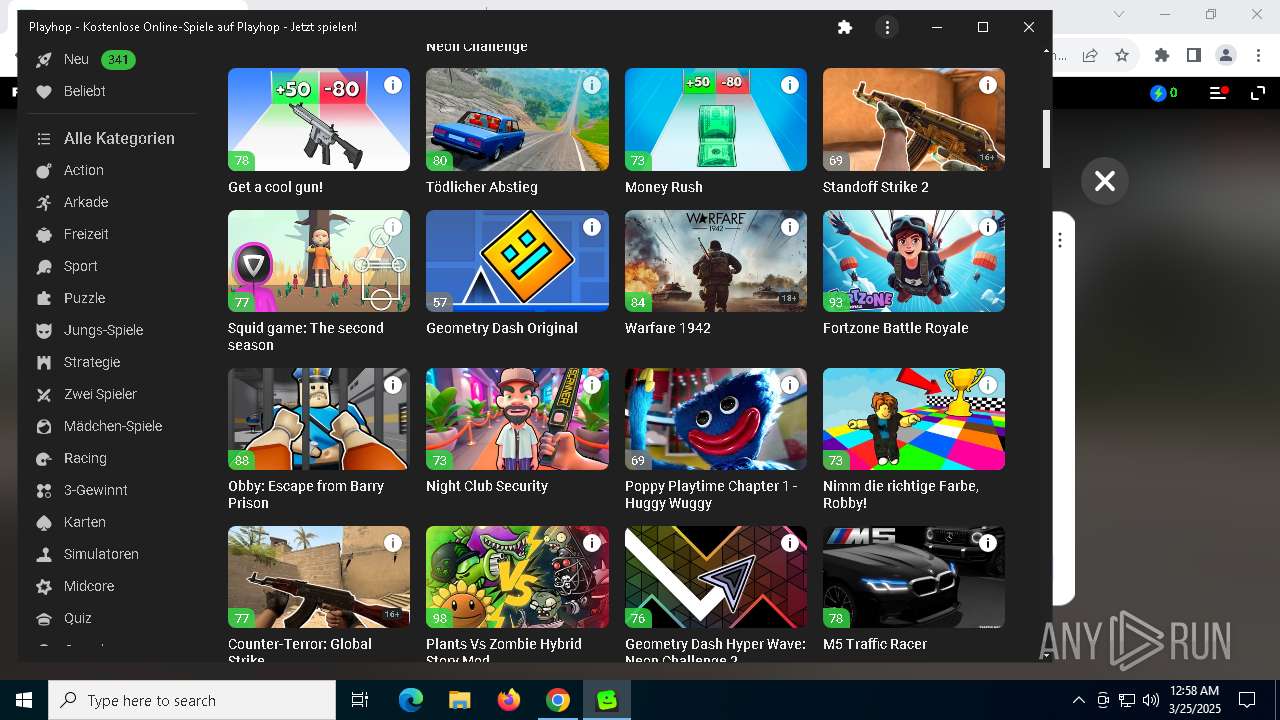
Task: Show info for Standoff Strike 2
Action: click(x=988, y=85)
